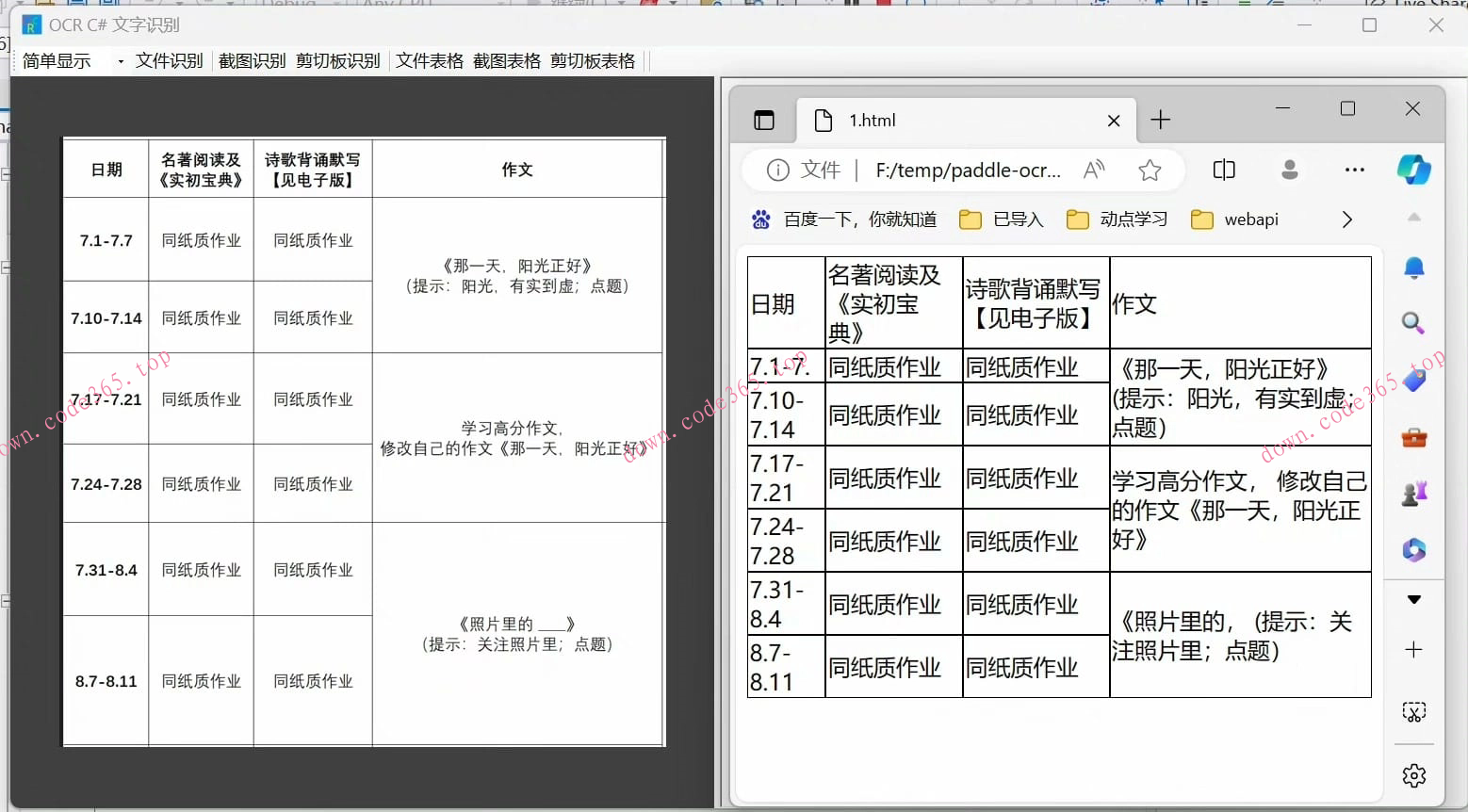The width and height of the screenshot is (1468, 812).
Task: Open the tab actions menu icon
Action: pos(764,121)
